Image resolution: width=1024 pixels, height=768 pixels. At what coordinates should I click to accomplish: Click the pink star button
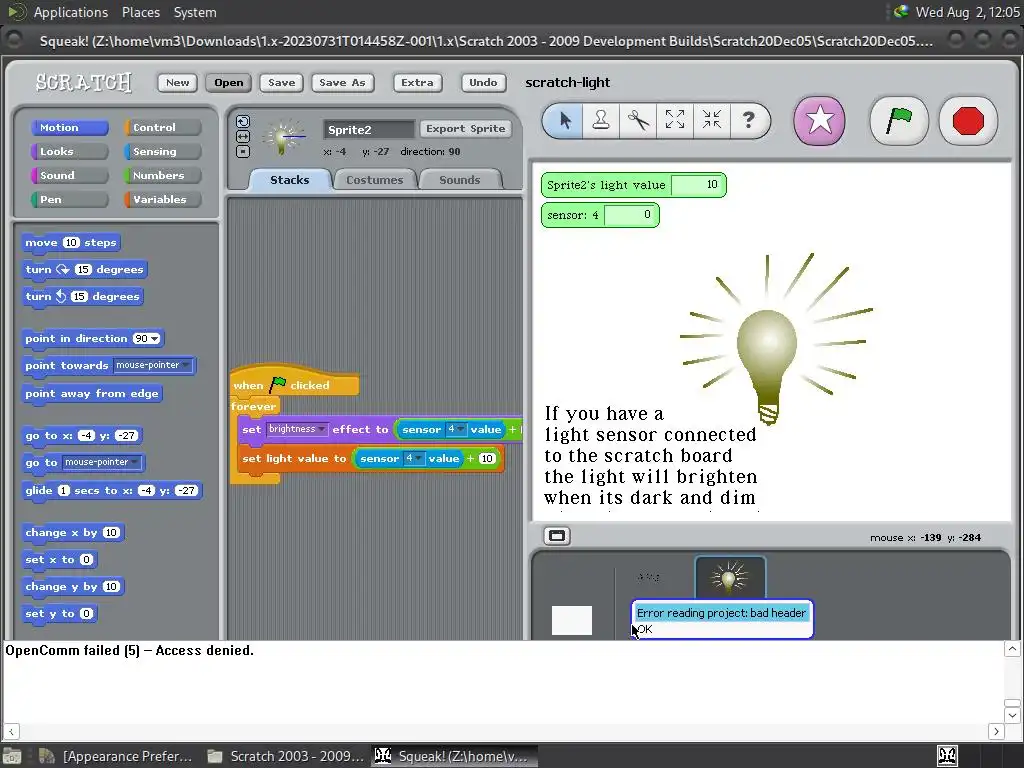tap(819, 121)
